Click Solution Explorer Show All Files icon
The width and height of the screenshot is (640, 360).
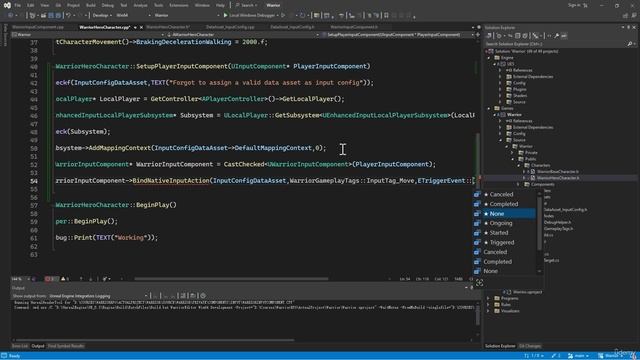tap(525, 36)
